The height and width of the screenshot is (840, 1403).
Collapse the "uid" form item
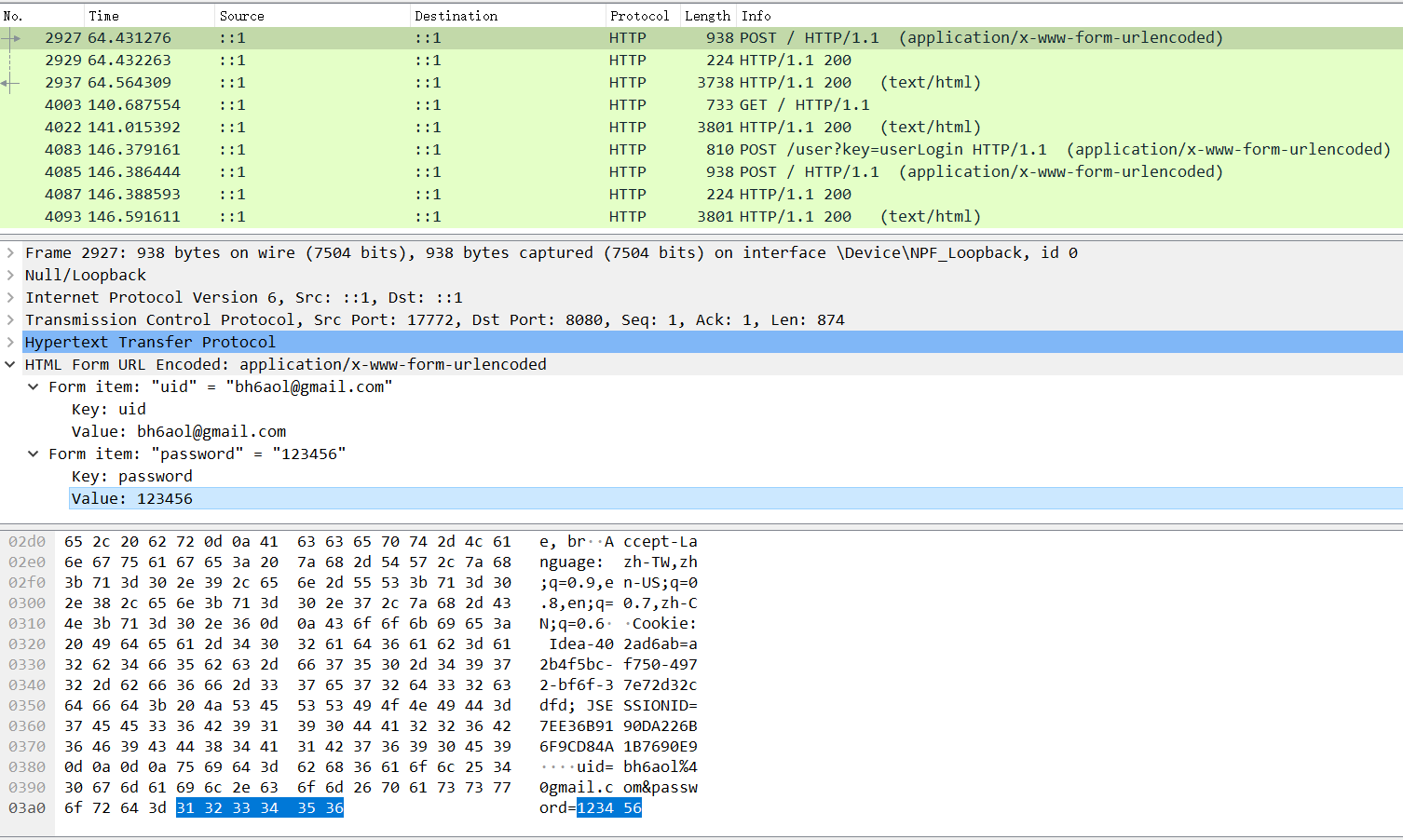pyautogui.click(x=34, y=386)
